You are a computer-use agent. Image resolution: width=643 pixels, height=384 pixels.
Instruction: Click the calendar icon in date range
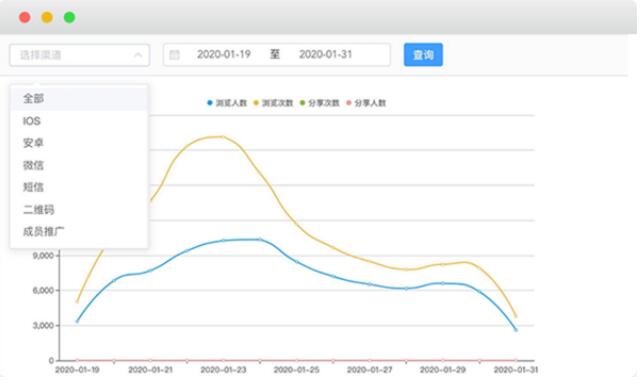tap(174, 55)
